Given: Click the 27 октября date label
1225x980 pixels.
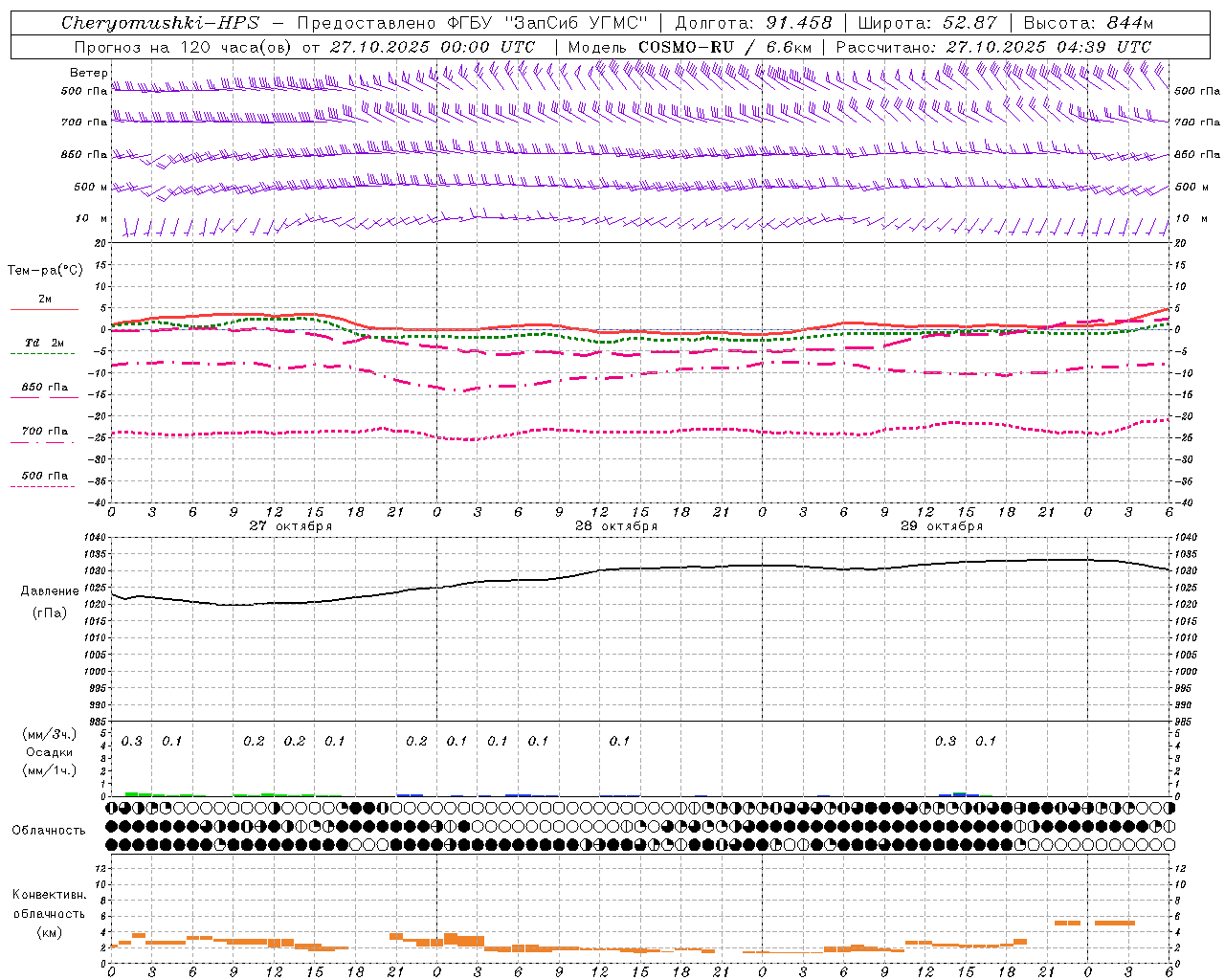Looking at the screenshot, I should point(291,526).
